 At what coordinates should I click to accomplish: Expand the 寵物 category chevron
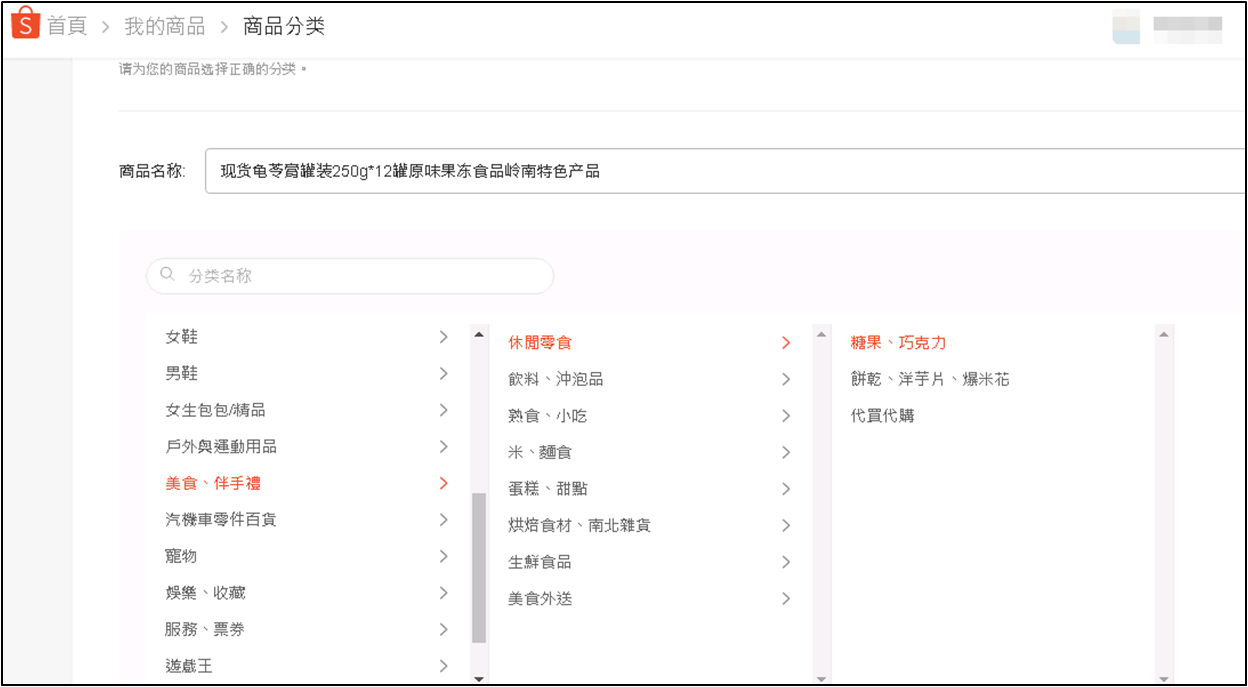(444, 556)
